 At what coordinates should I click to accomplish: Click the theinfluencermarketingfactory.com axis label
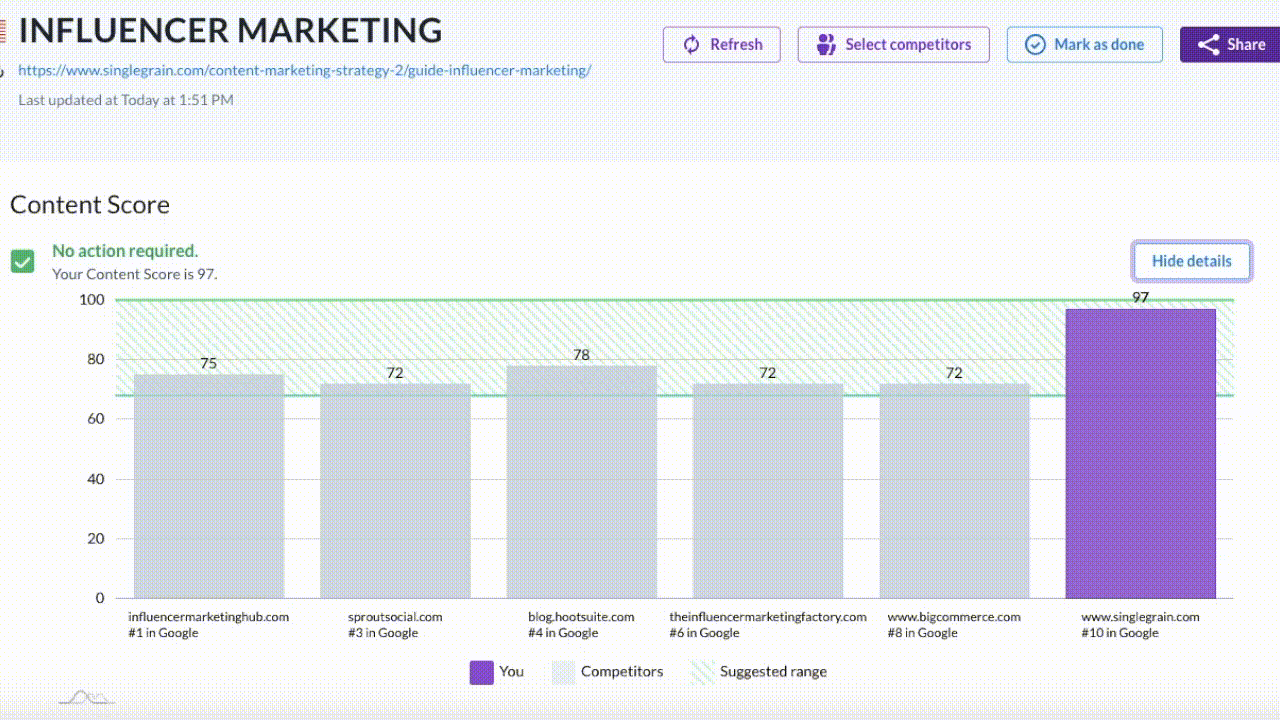(768, 617)
